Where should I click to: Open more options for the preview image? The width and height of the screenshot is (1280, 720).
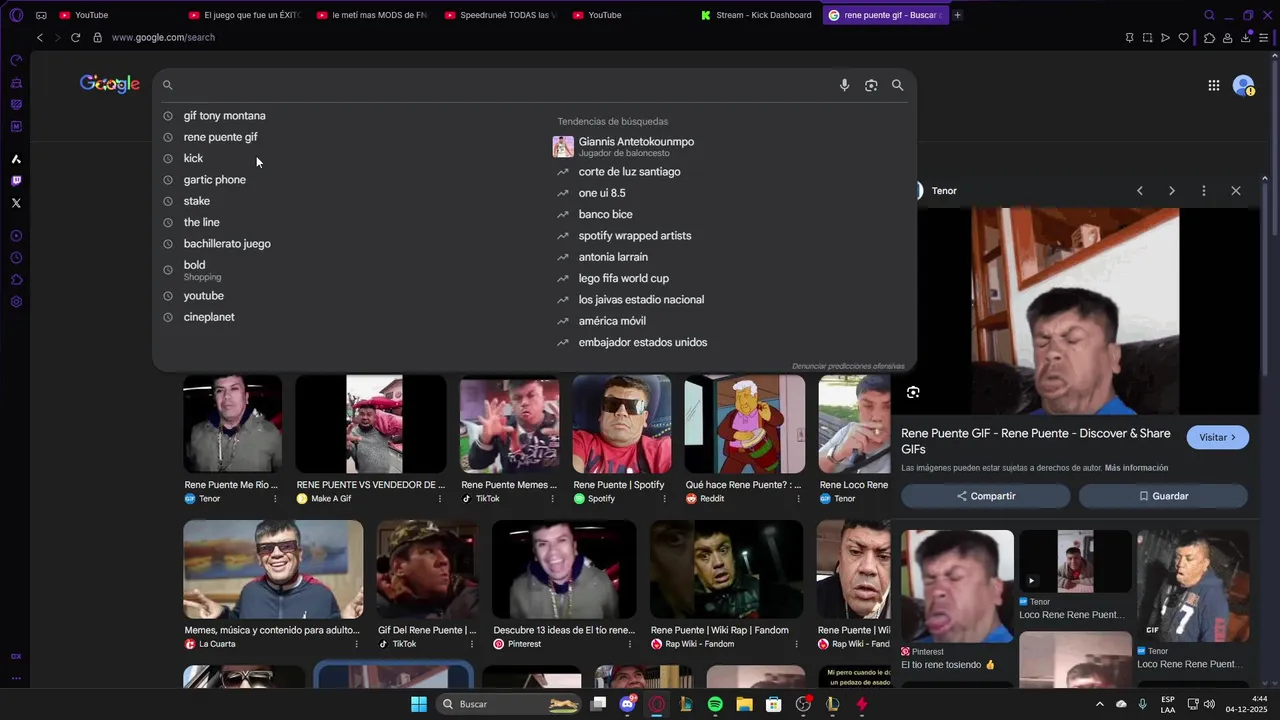pos(1203,191)
